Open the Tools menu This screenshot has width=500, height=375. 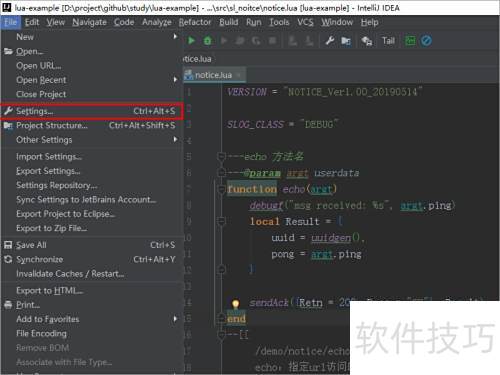point(279,22)
